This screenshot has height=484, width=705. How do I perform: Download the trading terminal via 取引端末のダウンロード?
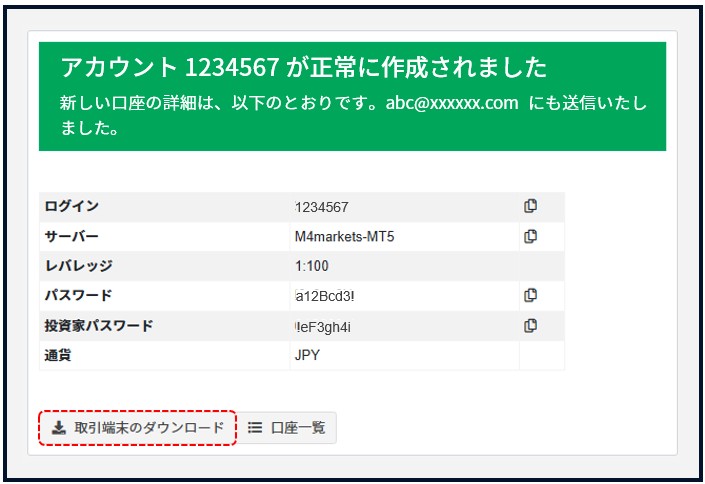click(x=138, y=428)
